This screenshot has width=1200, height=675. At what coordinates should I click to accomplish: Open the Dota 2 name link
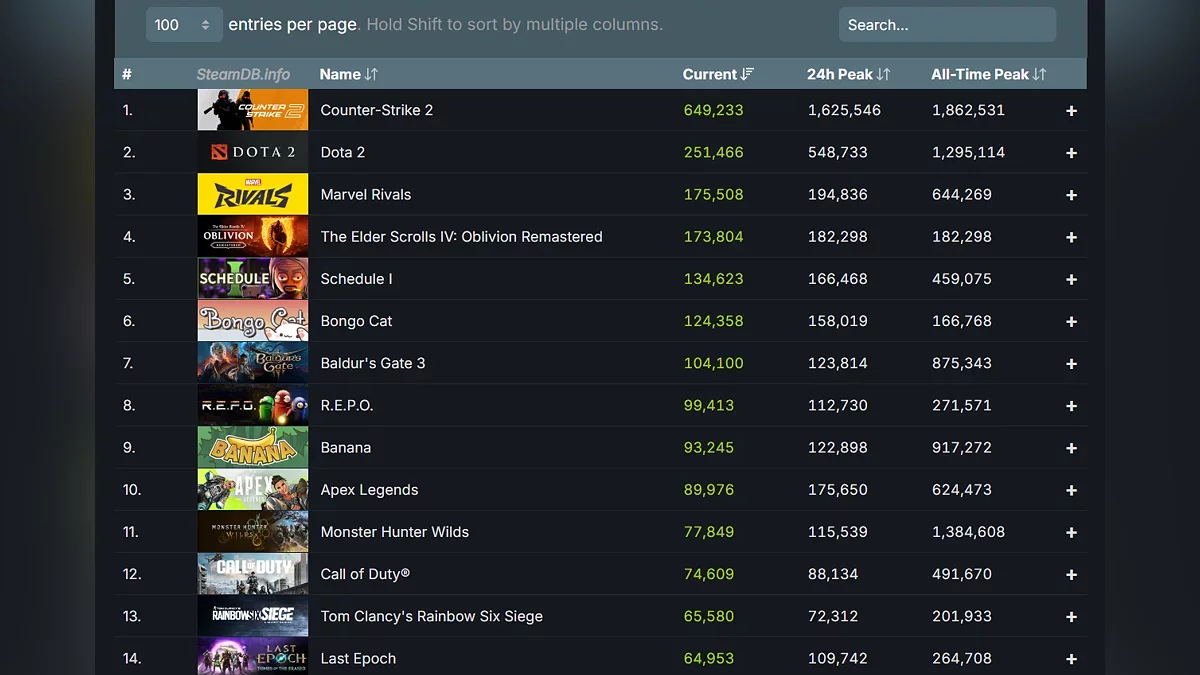tap(343, 152)
